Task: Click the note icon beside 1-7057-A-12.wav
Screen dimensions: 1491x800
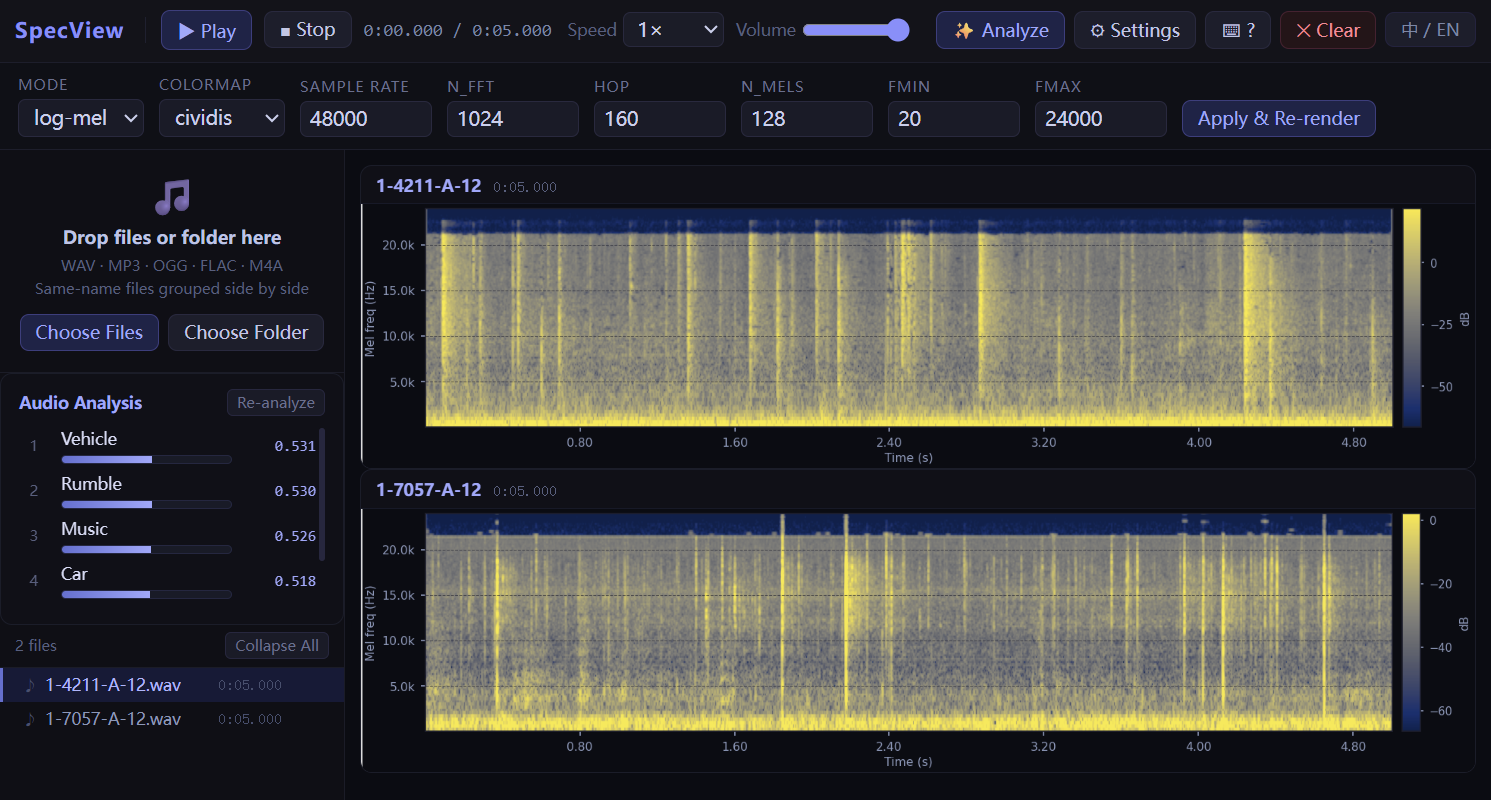Action: click(30, 719)
